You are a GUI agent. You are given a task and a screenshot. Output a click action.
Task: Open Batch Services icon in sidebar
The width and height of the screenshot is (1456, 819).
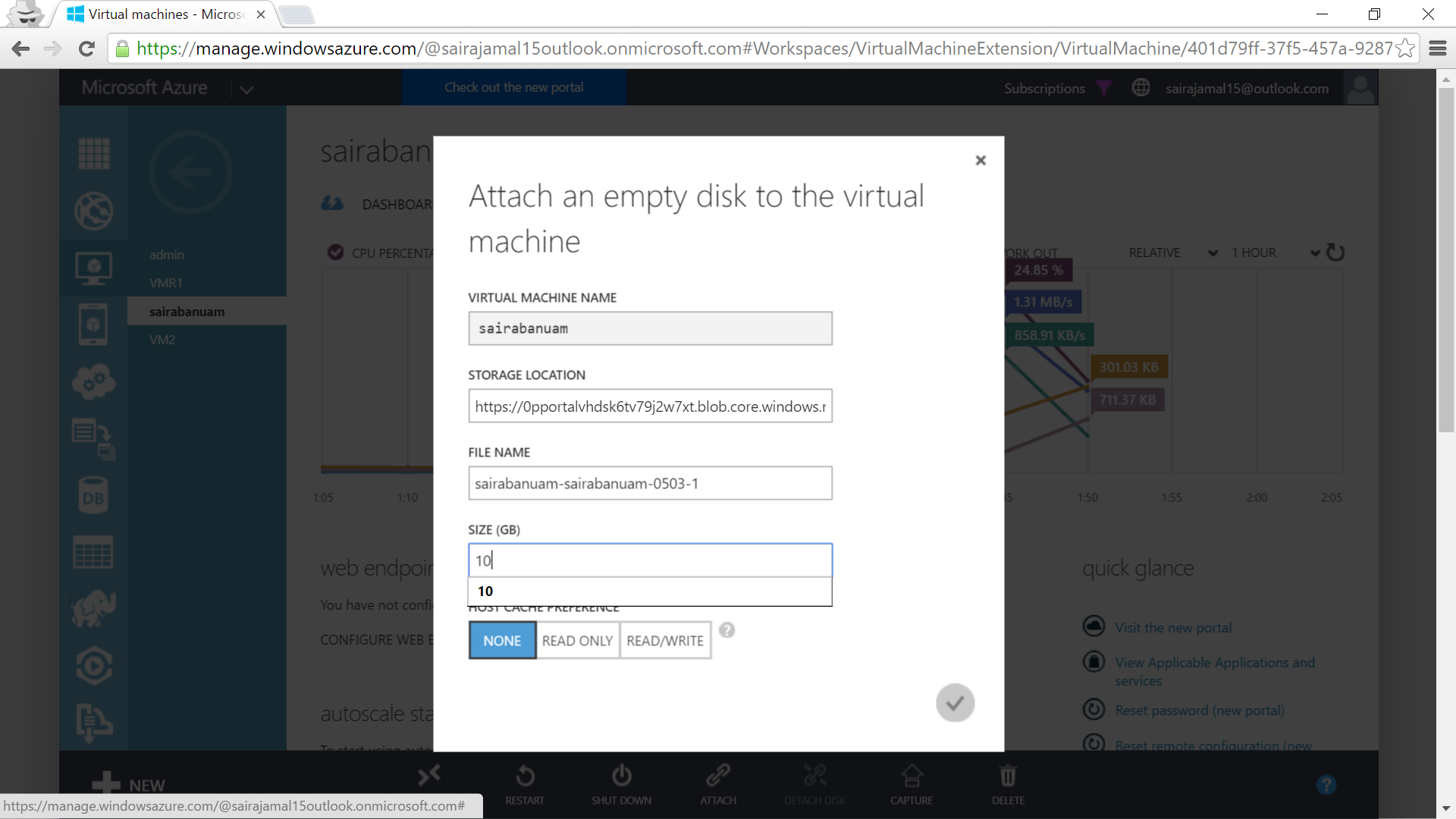(94, 439)
